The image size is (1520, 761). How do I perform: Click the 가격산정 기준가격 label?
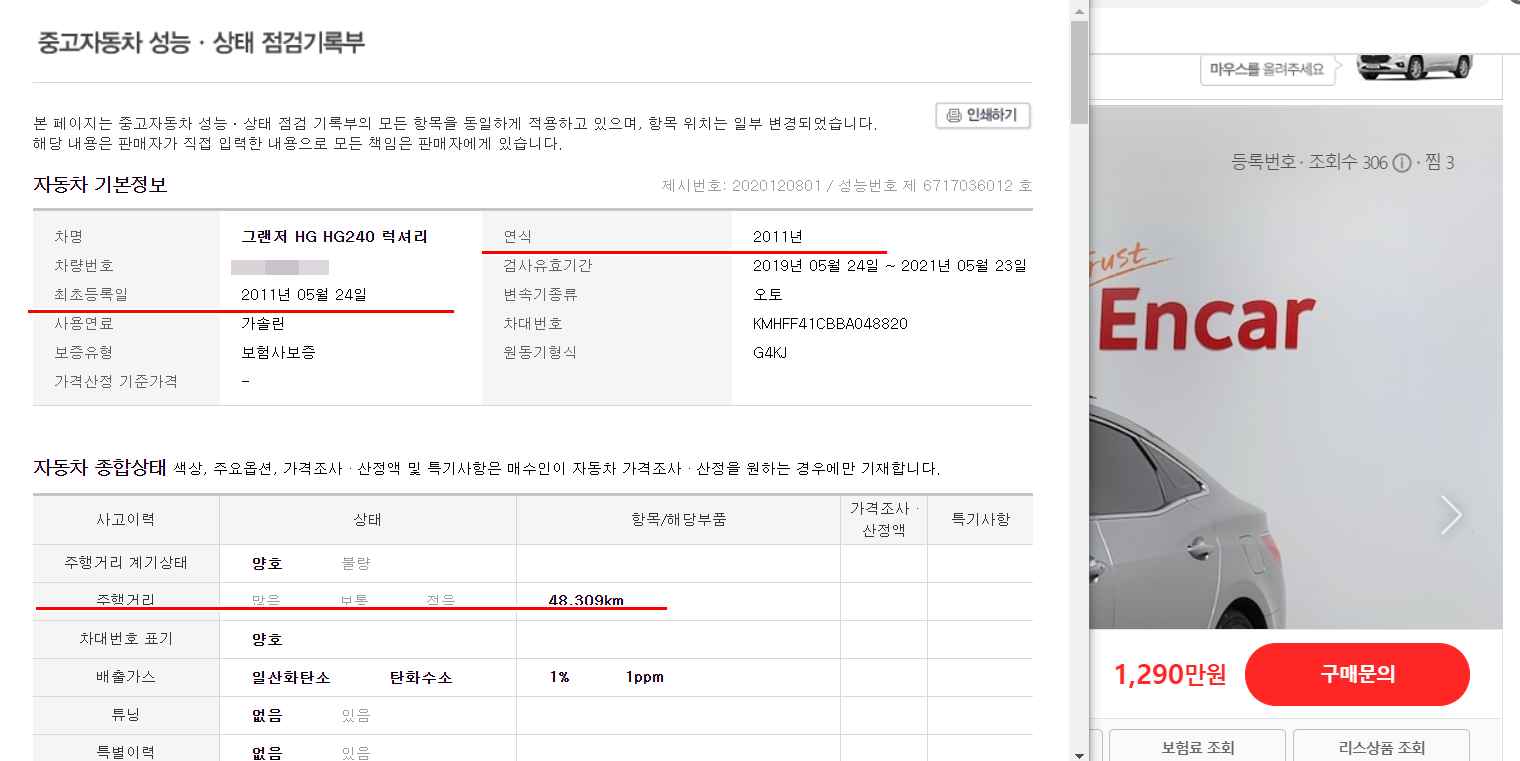pos(116,382)
